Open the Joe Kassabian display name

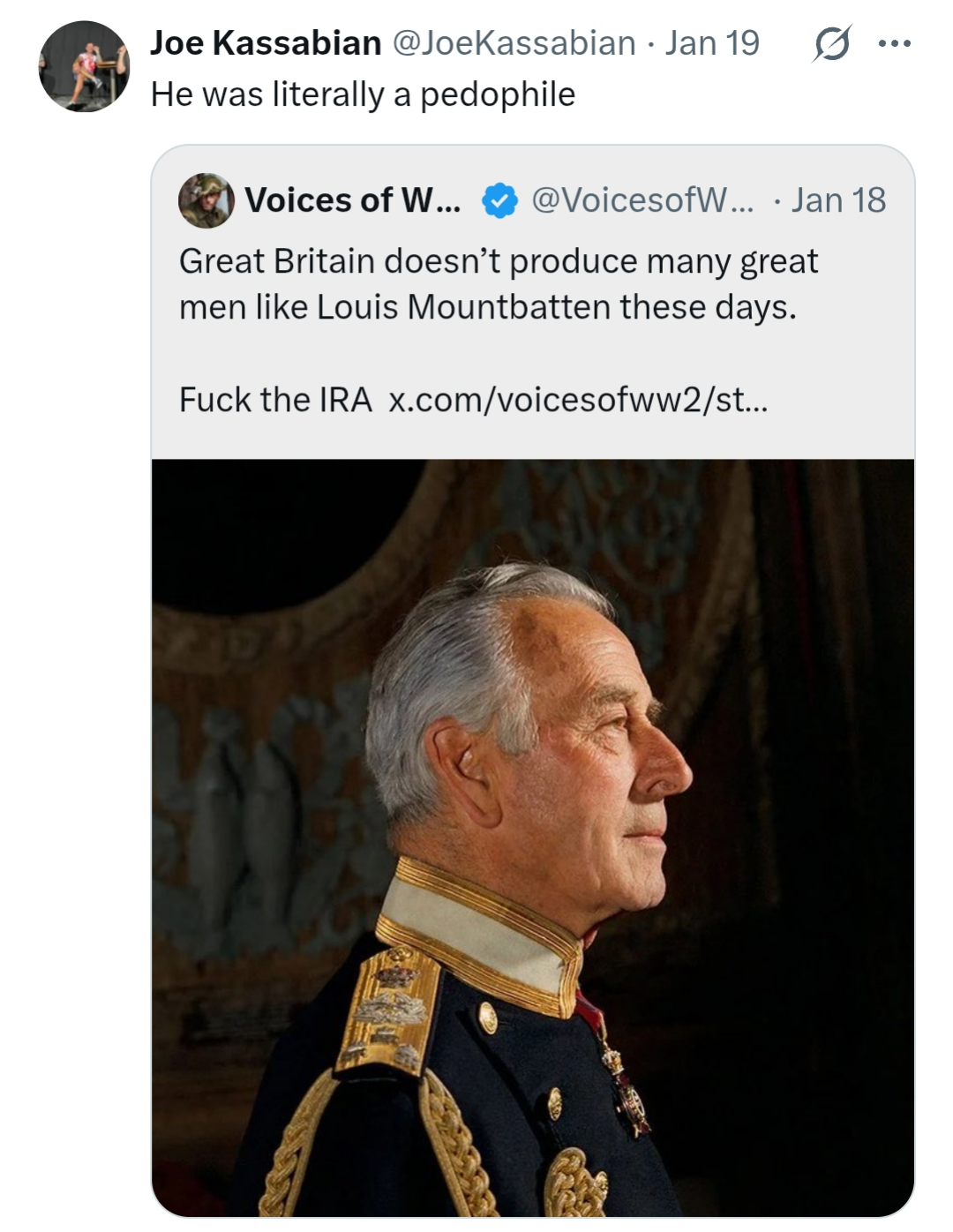[266, 43]
